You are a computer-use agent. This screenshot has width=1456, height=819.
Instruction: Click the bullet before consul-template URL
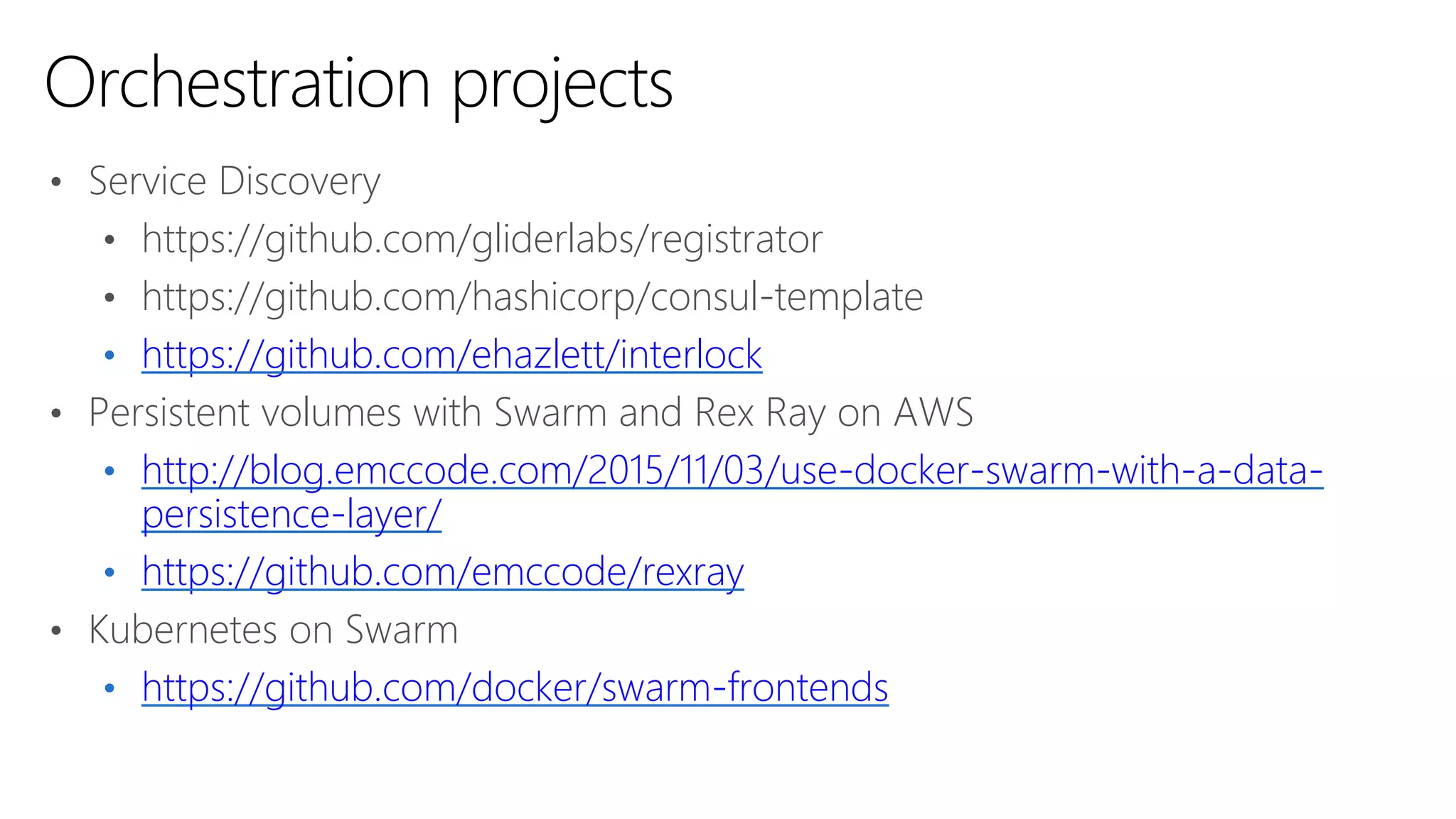(x=109, y=298)
